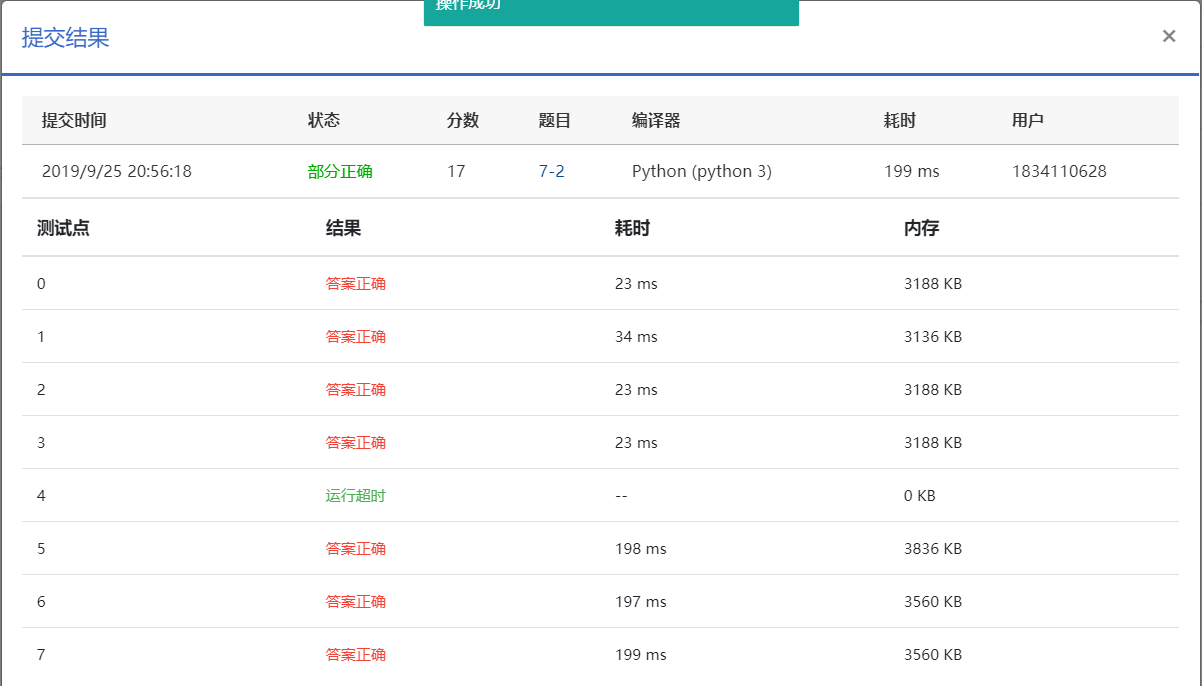This screenshot has width=1202, height=686.
Task: Select the 0 KB memory value
Action: pos(920,495)
